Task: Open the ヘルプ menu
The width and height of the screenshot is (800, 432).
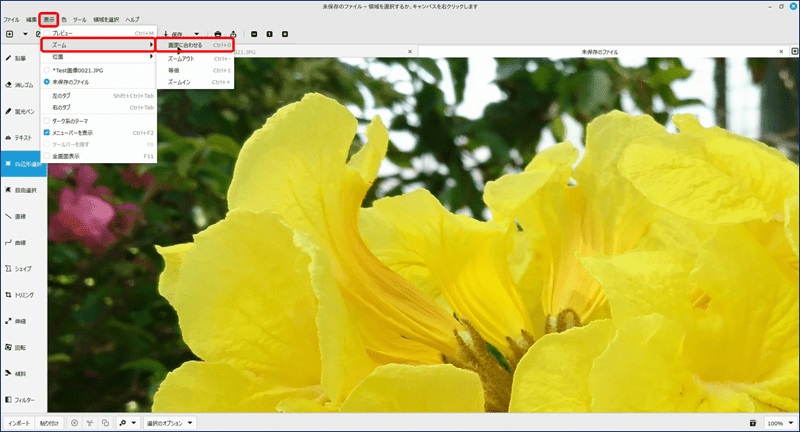Action: click(132, 19)
